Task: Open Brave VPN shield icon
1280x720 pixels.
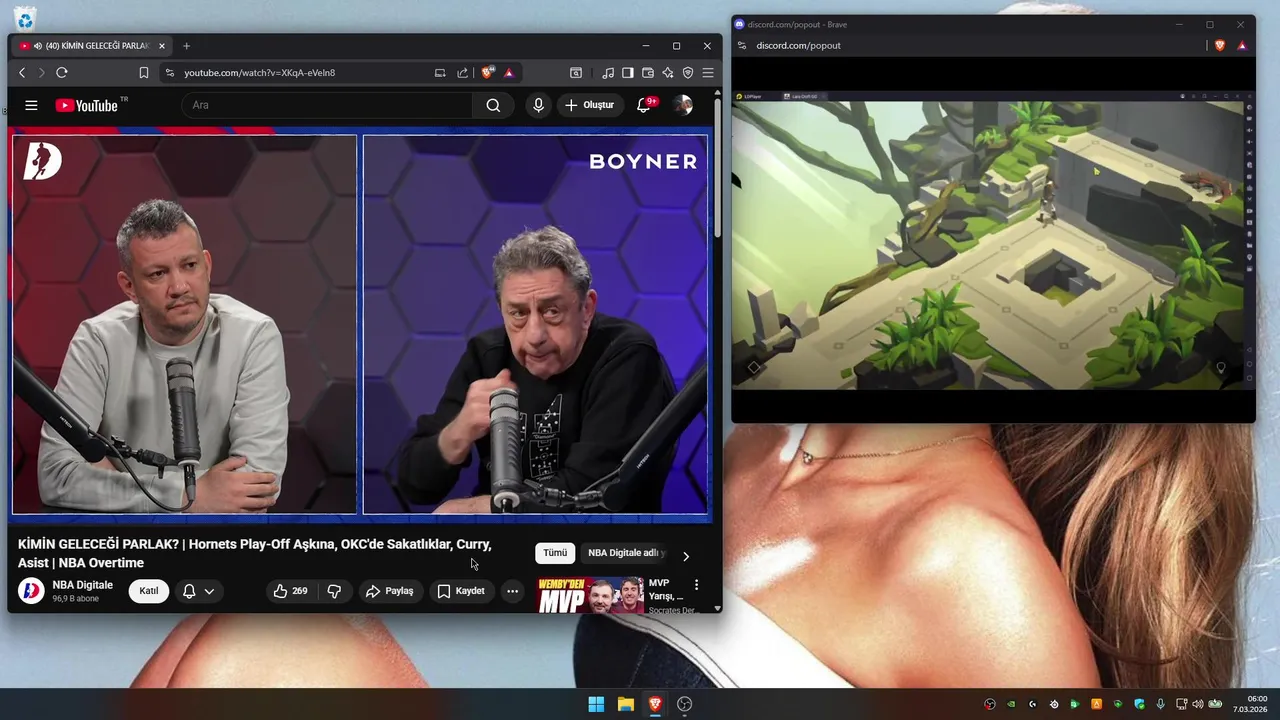Action: pos(688,73)
